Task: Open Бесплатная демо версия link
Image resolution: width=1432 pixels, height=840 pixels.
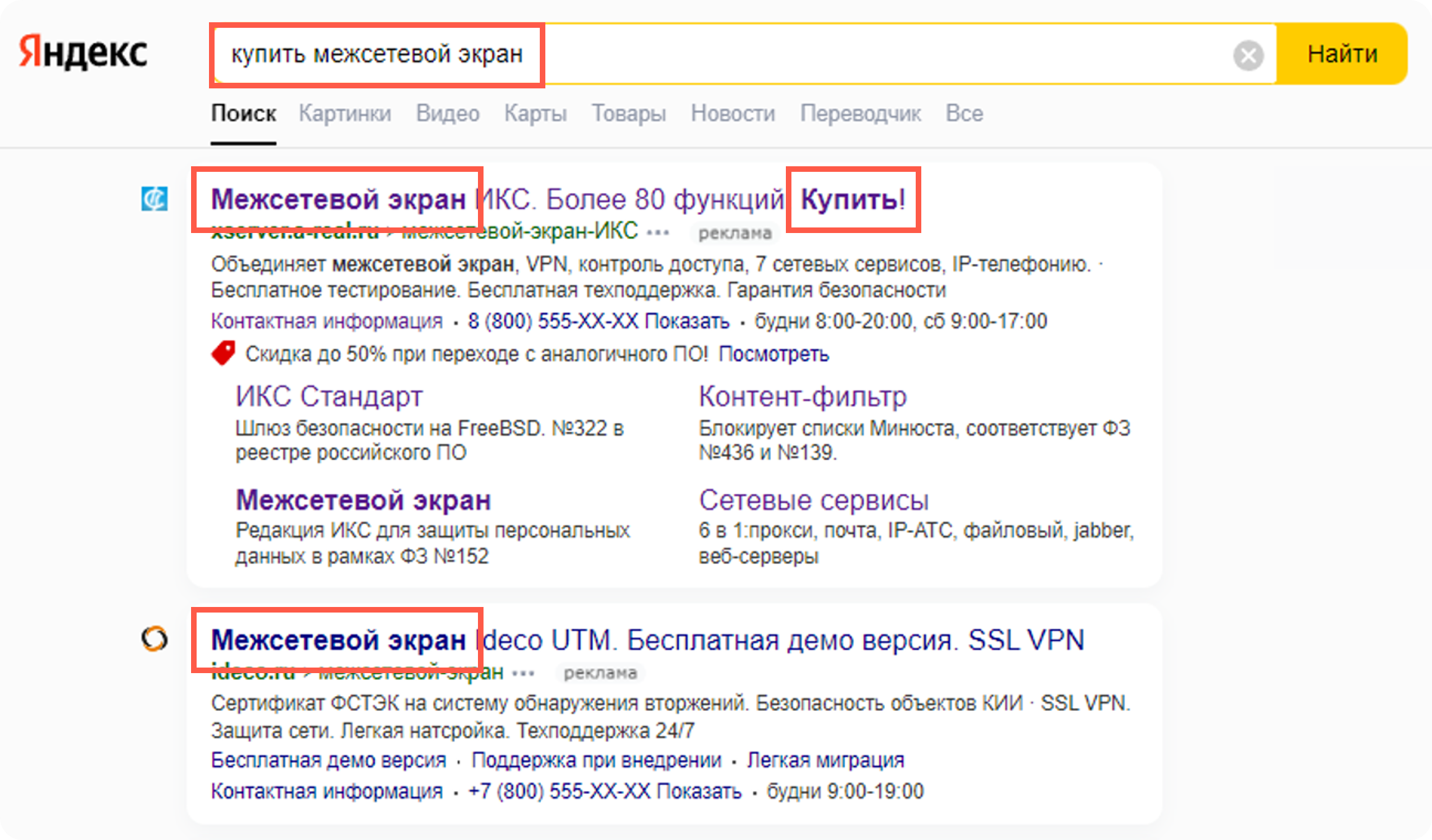Action: point(328,760)
